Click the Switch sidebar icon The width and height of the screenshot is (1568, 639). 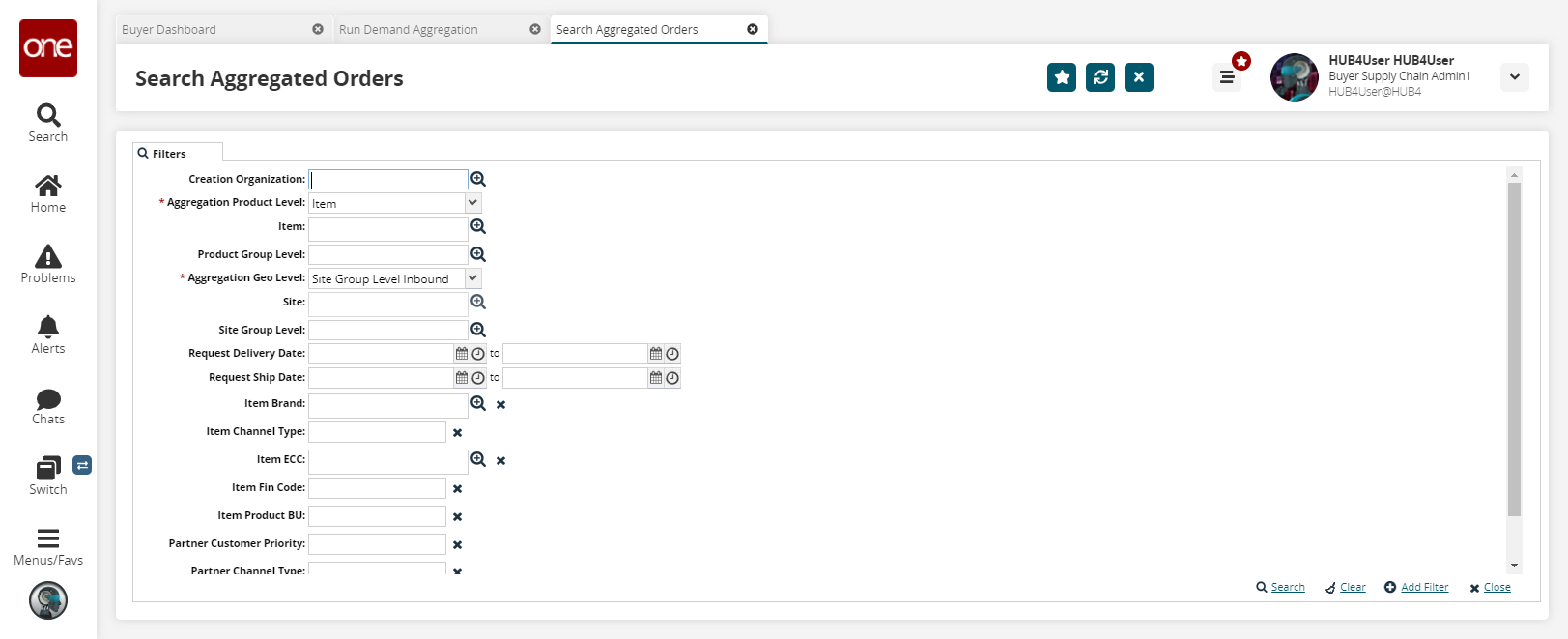pos(48,476)
